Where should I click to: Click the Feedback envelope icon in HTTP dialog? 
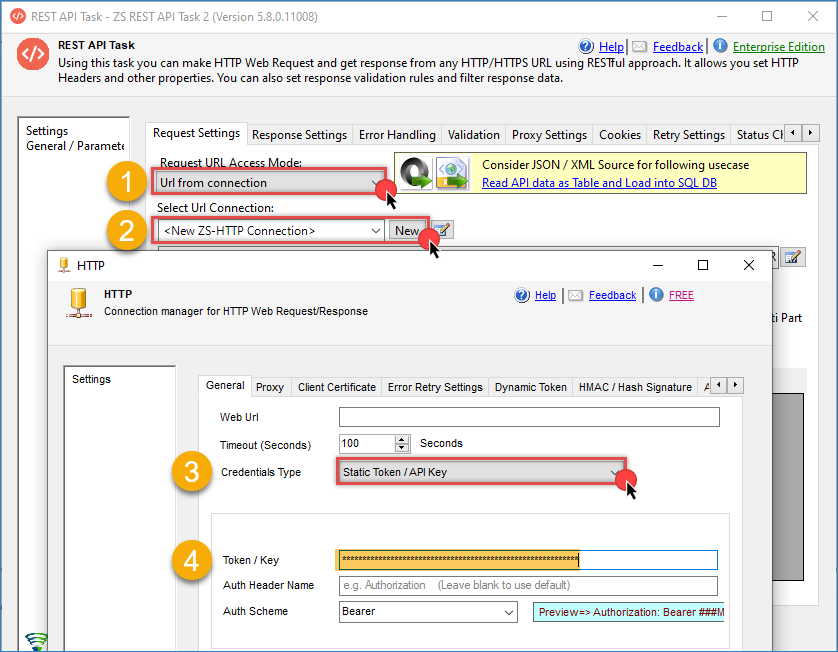tap(575, 295)
